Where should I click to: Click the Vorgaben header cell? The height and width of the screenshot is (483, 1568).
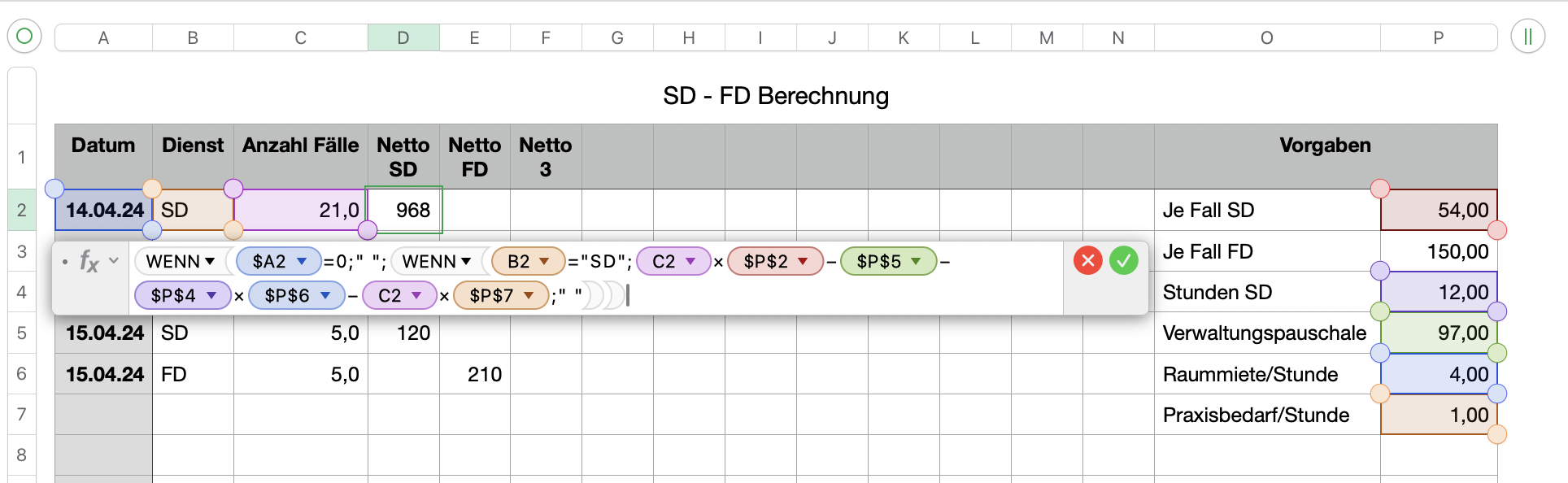point(1325,146)
